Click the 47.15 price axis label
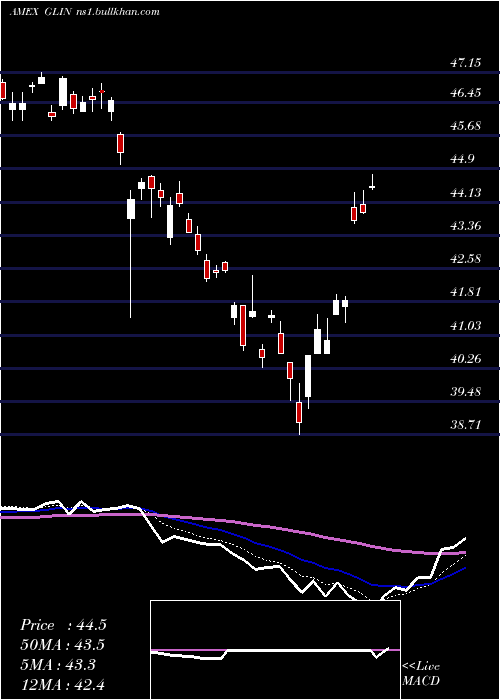Viewport: 500px width, 700px height. tap(465, 62)
